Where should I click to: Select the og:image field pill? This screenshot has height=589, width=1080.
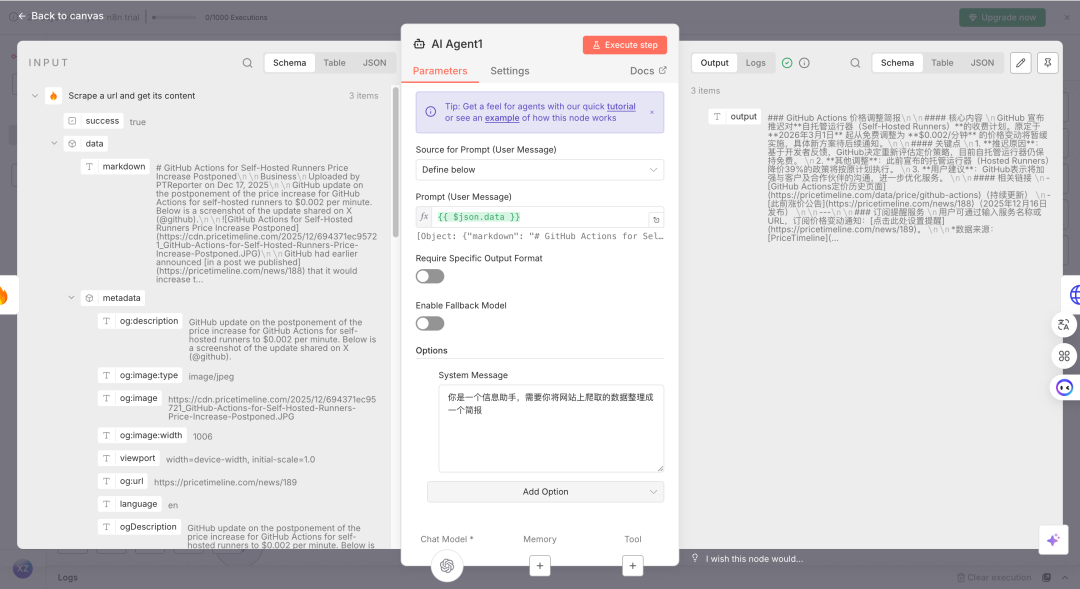[130, 398]
